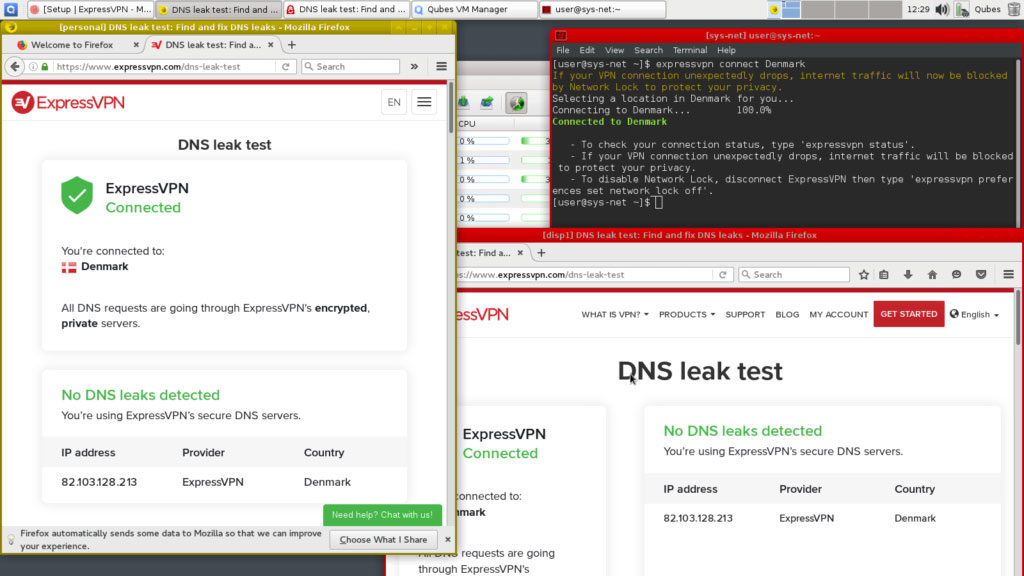Click the Hello chat bubble icon in disp1 Firefox
This screenshot has width=1024, height=576.
(957, 275)
